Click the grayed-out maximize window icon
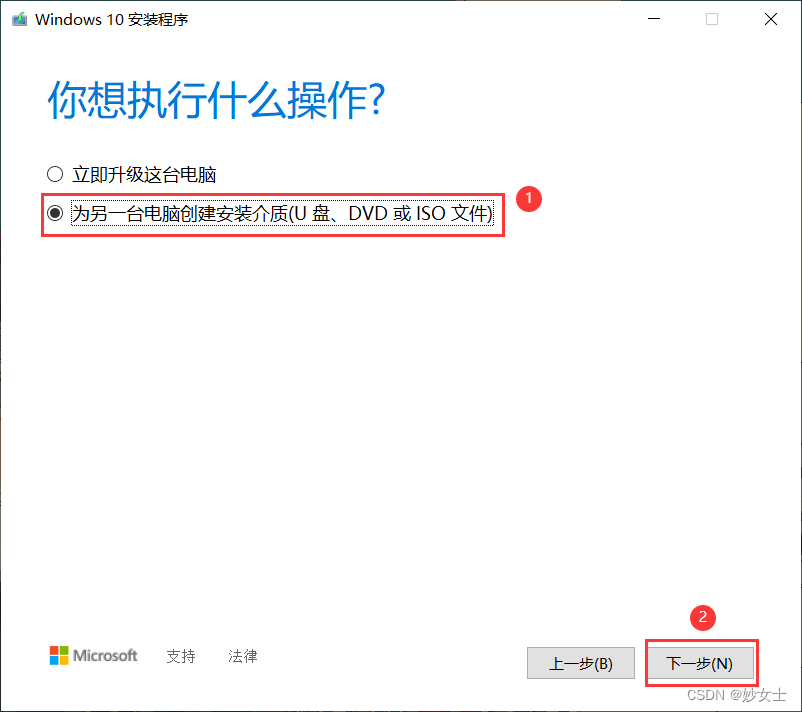The image size is (802, 712). click(x=712, y=19)
